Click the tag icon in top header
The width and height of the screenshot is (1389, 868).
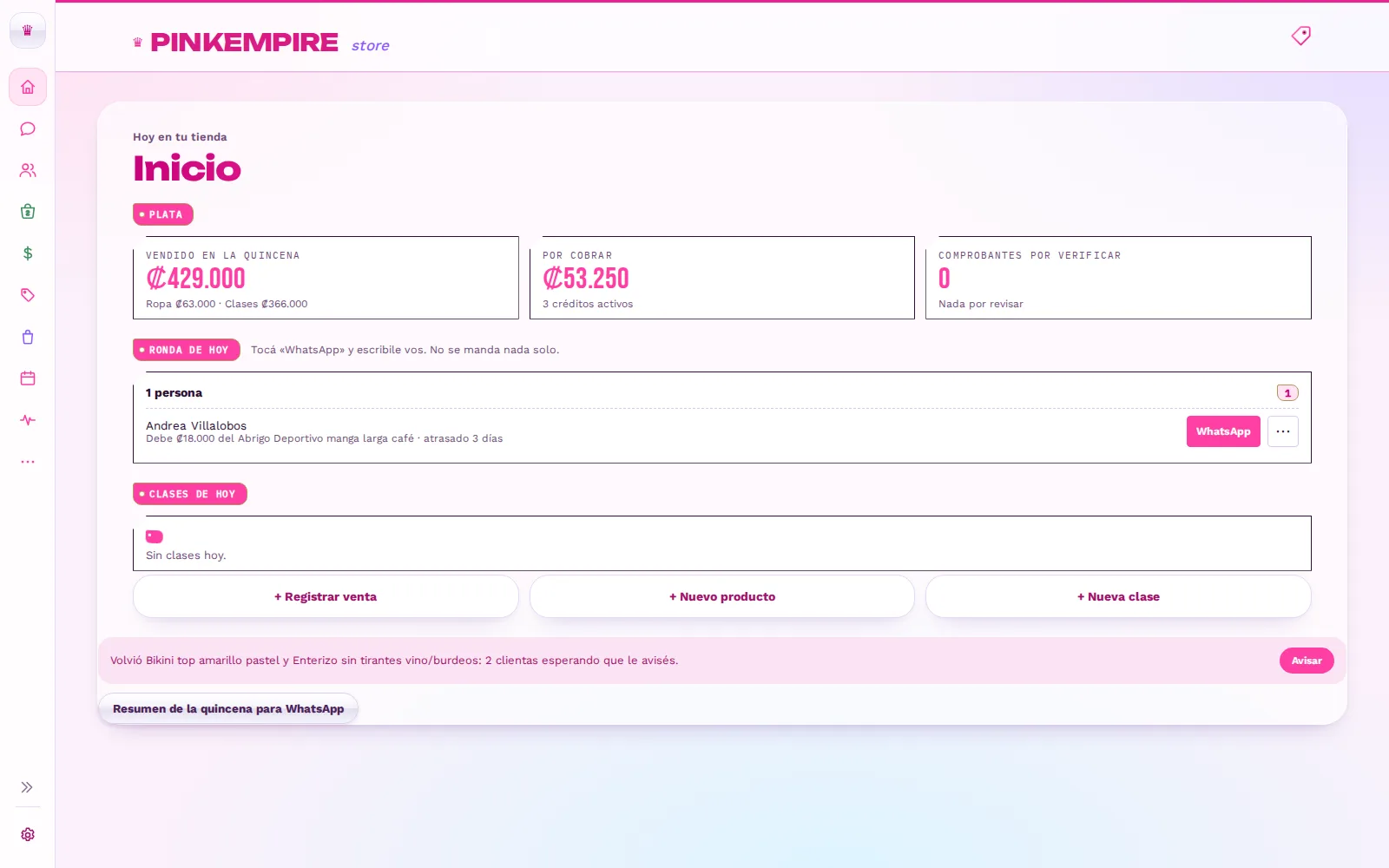tap(1300, 36)
